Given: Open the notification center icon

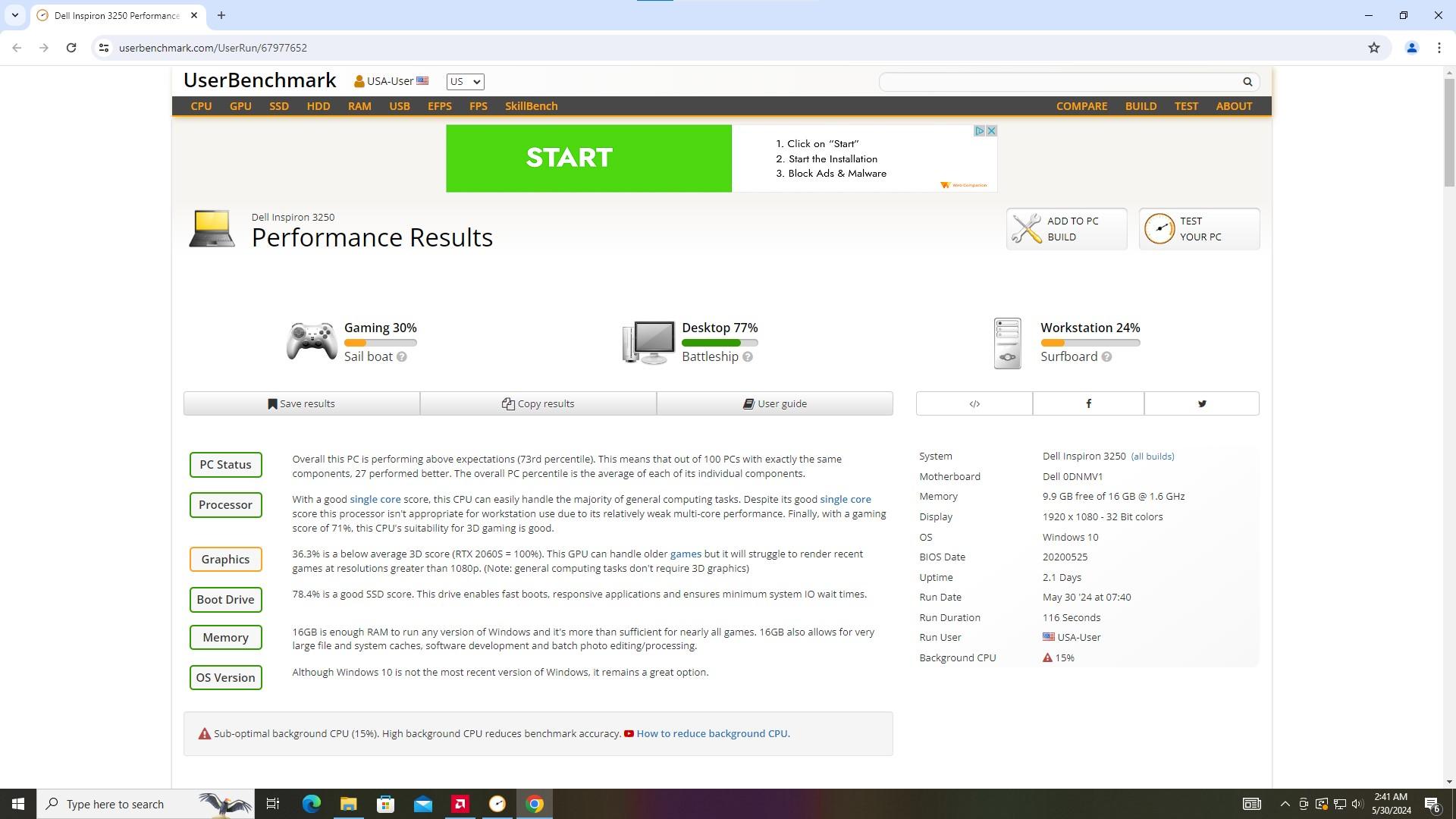Looking at the screenshot, I should pos(1432,804).
